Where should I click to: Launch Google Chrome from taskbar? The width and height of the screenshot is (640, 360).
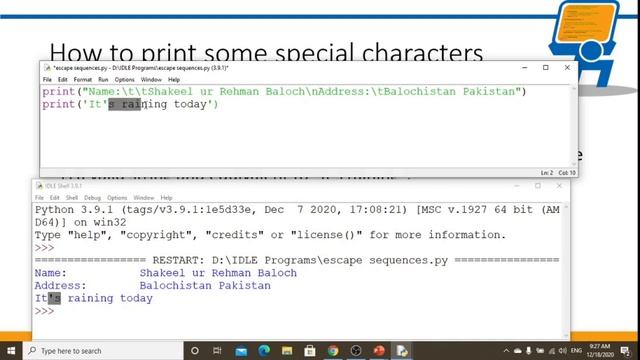[333, 351]
